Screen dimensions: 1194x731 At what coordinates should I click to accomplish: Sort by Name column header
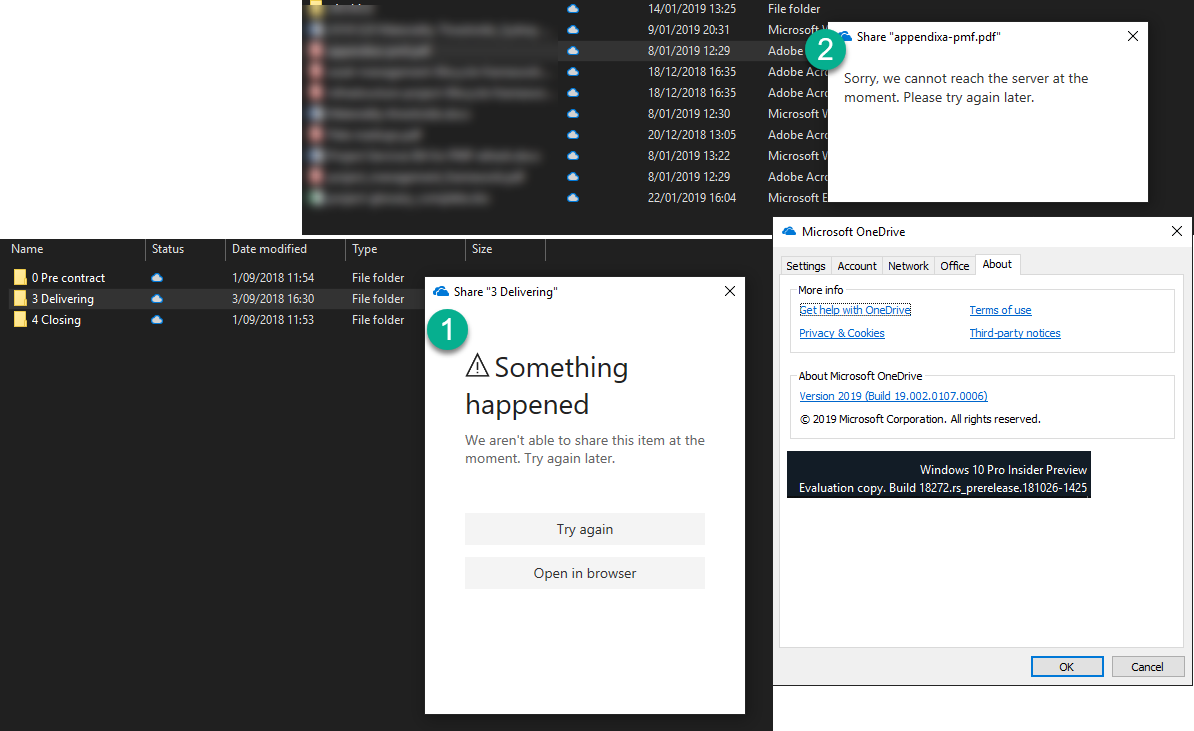click(x=27, y=249)
